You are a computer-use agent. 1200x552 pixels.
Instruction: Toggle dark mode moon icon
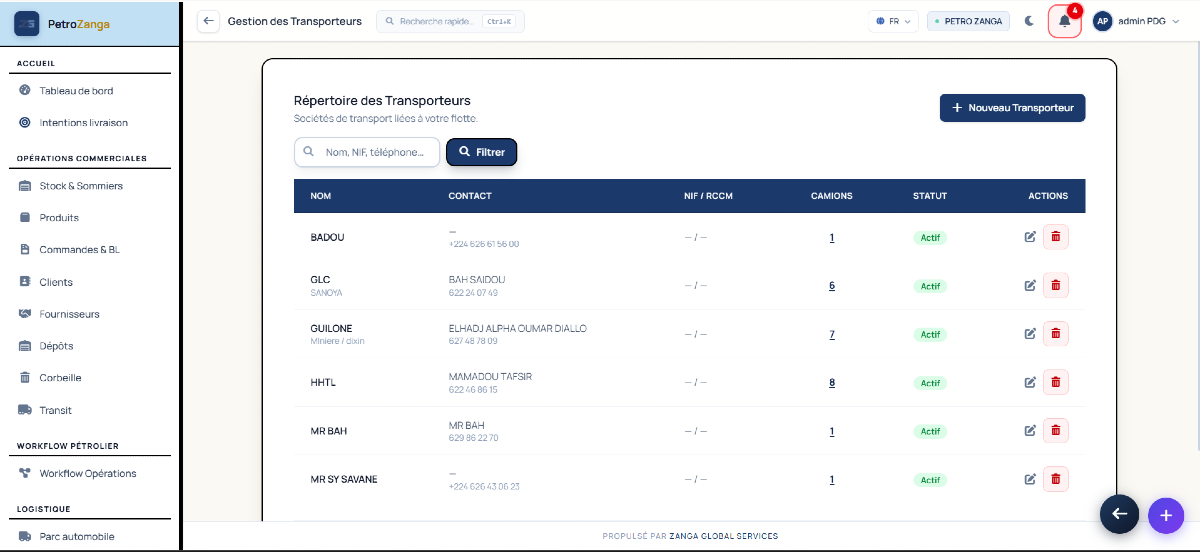(1029, 21)
